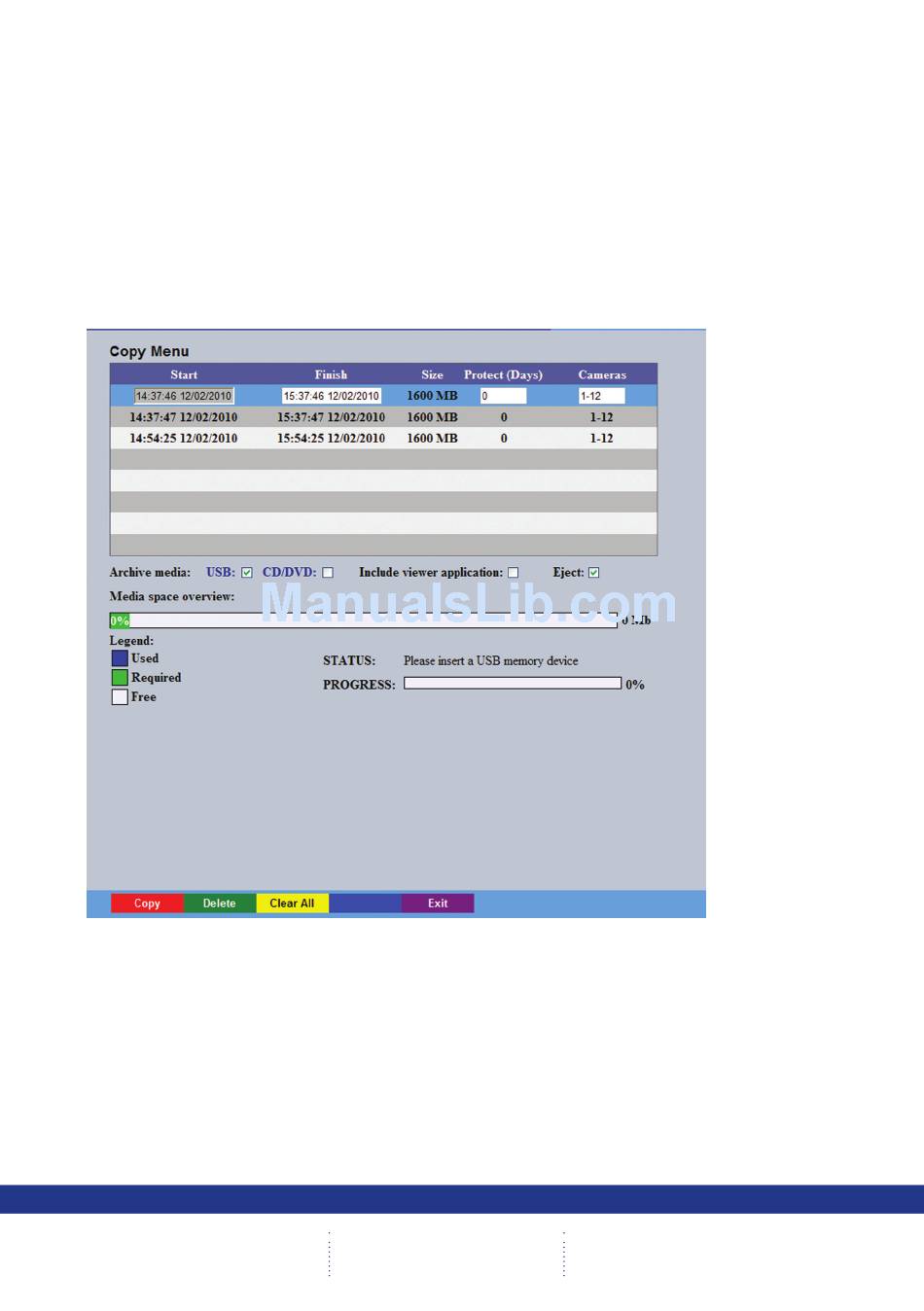Viewport: 924px width, 1311px height.
Task: Edit the Start time field 14:37:46 12/02/2010
Action: point(184,396)
